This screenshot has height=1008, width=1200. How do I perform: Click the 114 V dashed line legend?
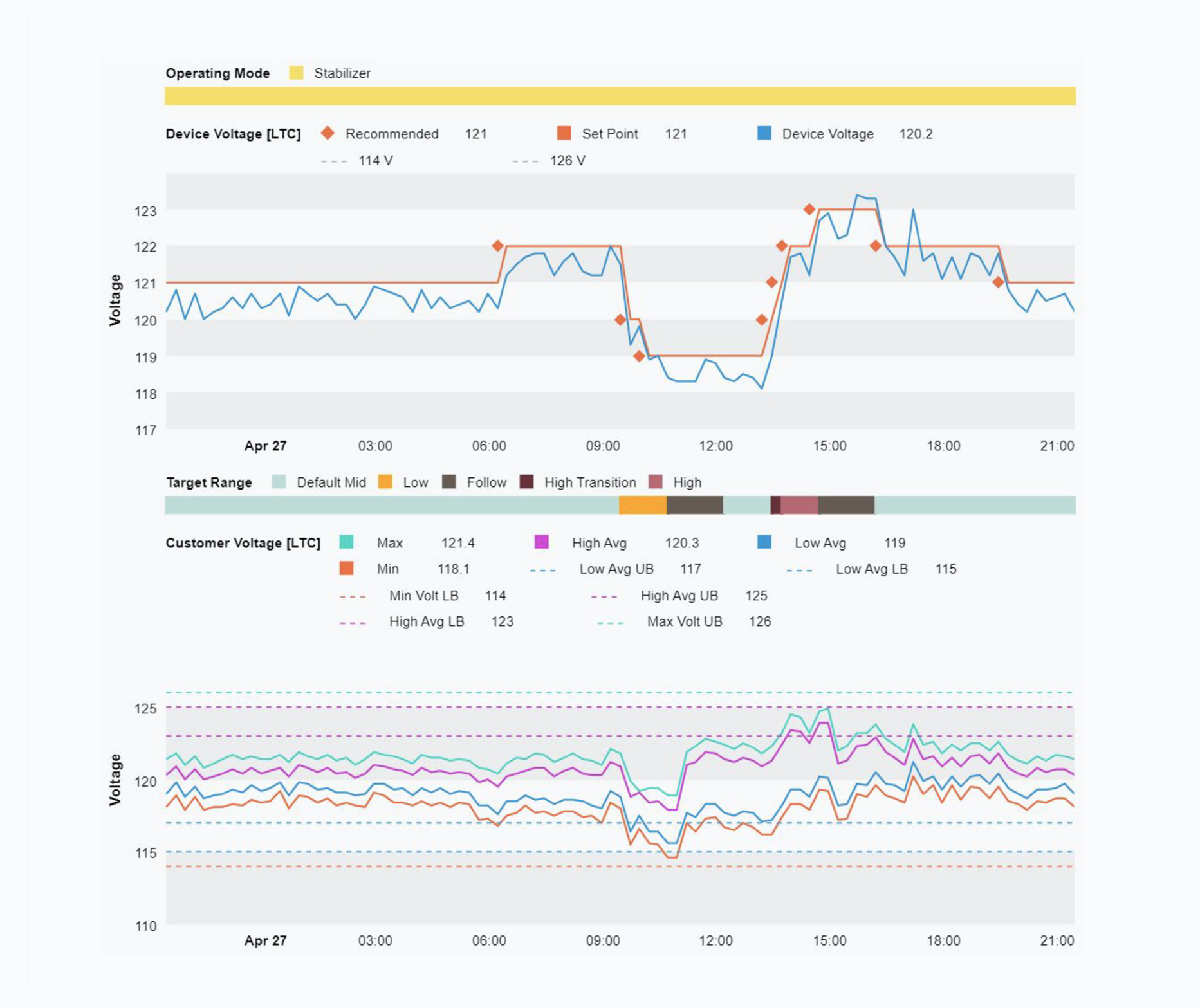click(x=358, y=161)
